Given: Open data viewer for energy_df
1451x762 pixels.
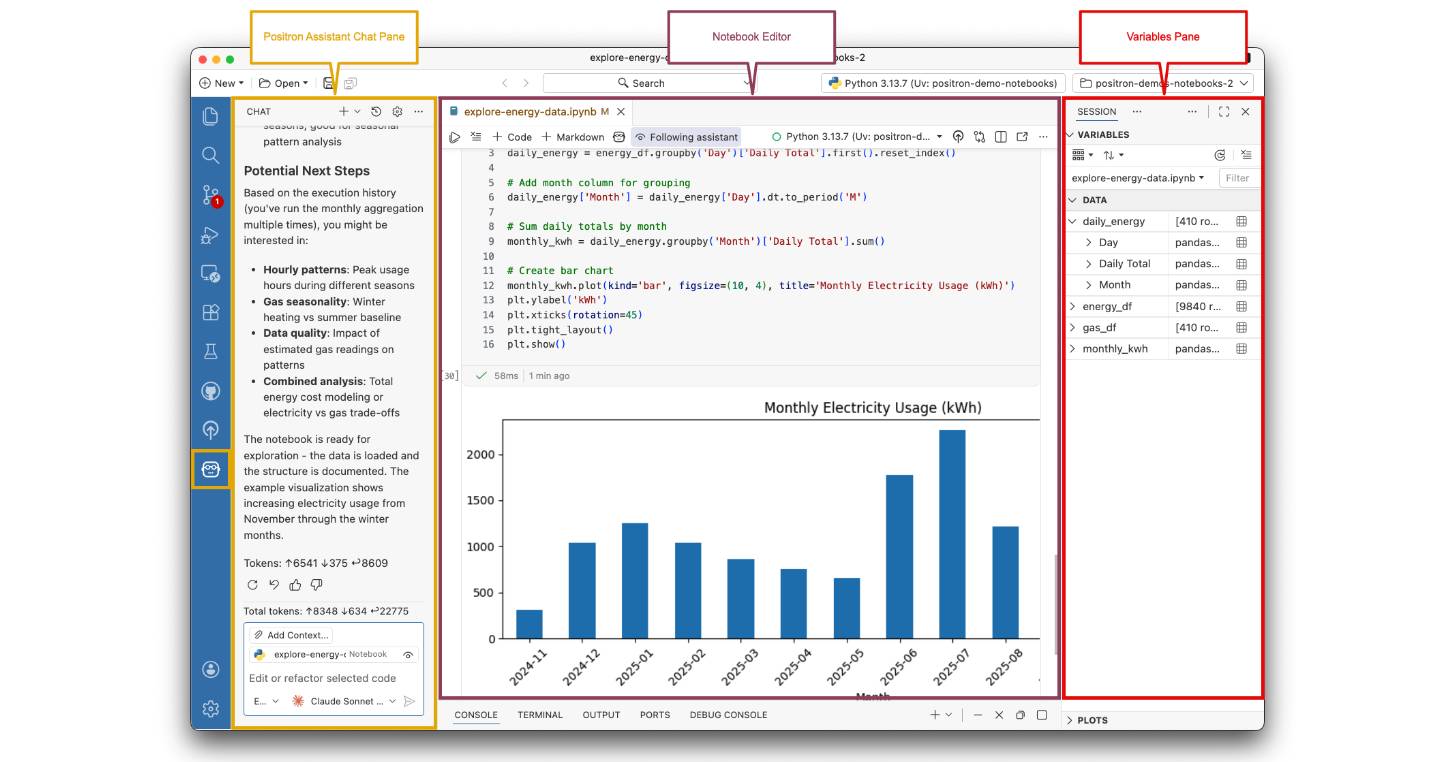Looking at the screenshot, I should (1241, 306).
